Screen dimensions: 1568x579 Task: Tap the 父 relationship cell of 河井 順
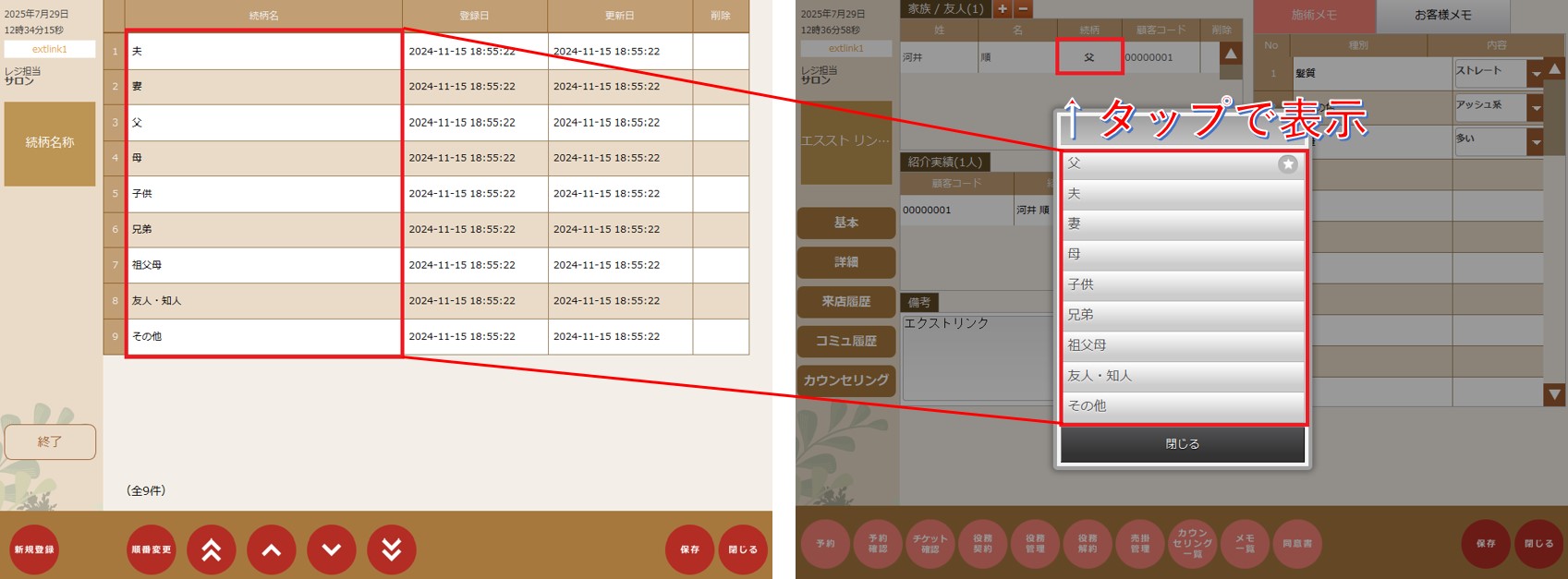[x=1089, y=57]
